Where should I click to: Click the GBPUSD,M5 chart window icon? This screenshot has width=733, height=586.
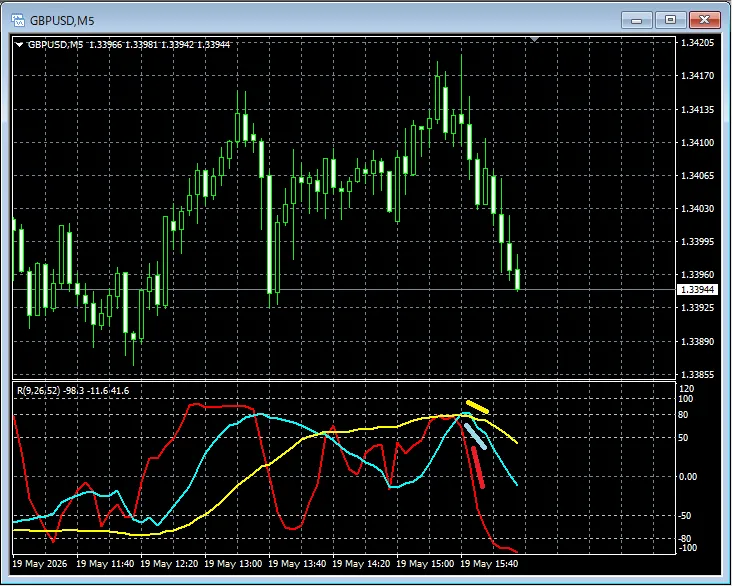[18, 20]
